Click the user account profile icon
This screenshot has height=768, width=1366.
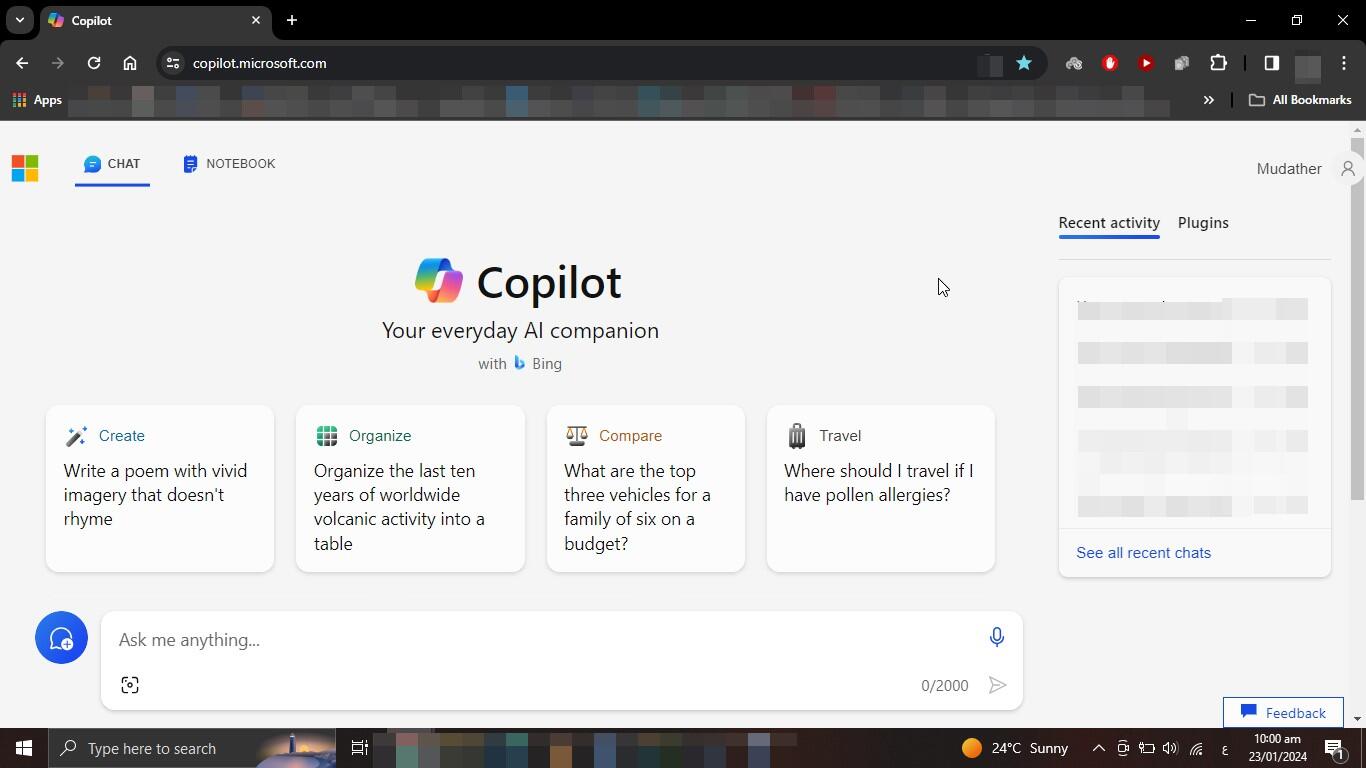pyautogui.click(x=1347, y=169)
